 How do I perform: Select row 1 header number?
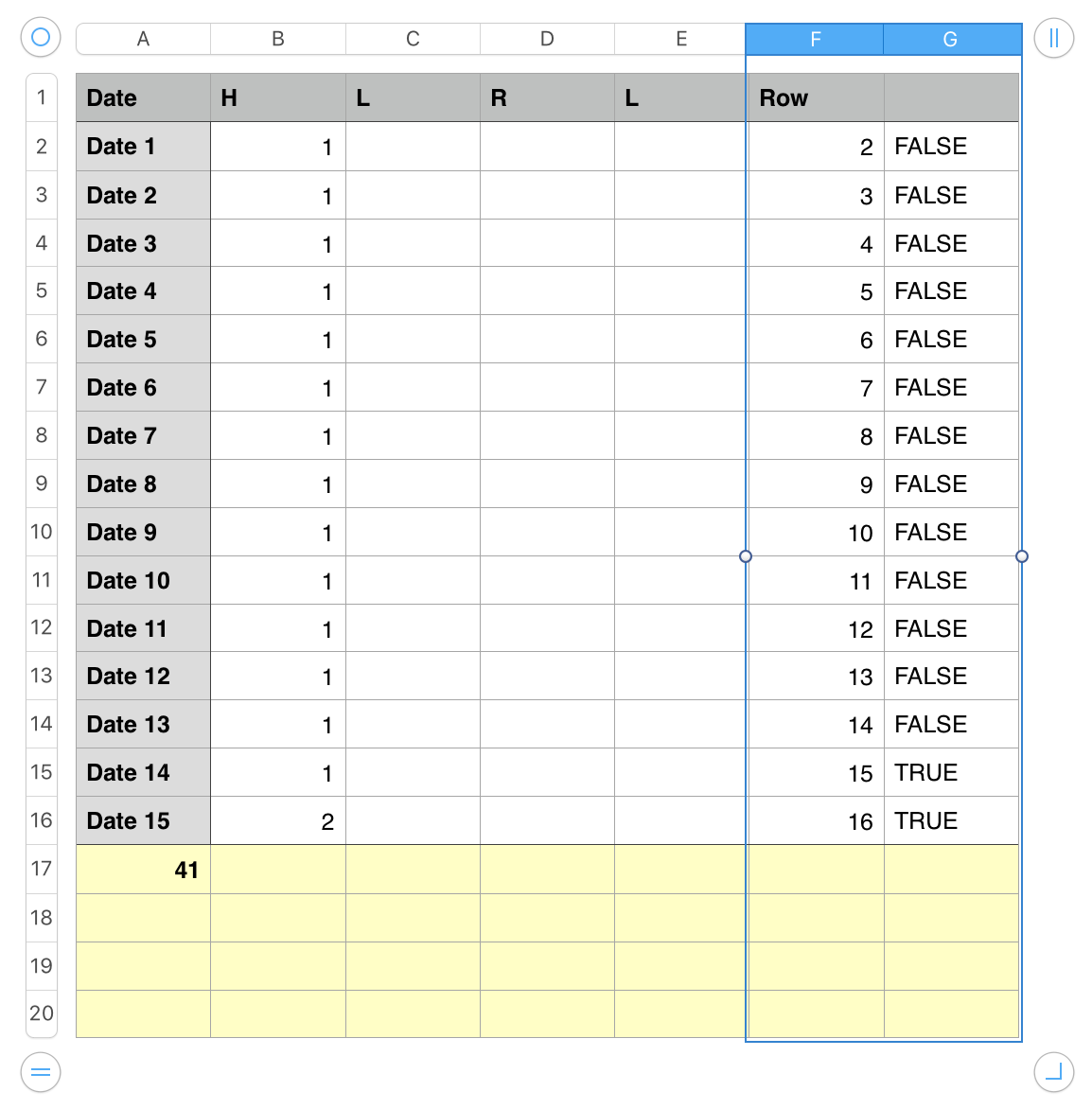click(x=42, y=97)
